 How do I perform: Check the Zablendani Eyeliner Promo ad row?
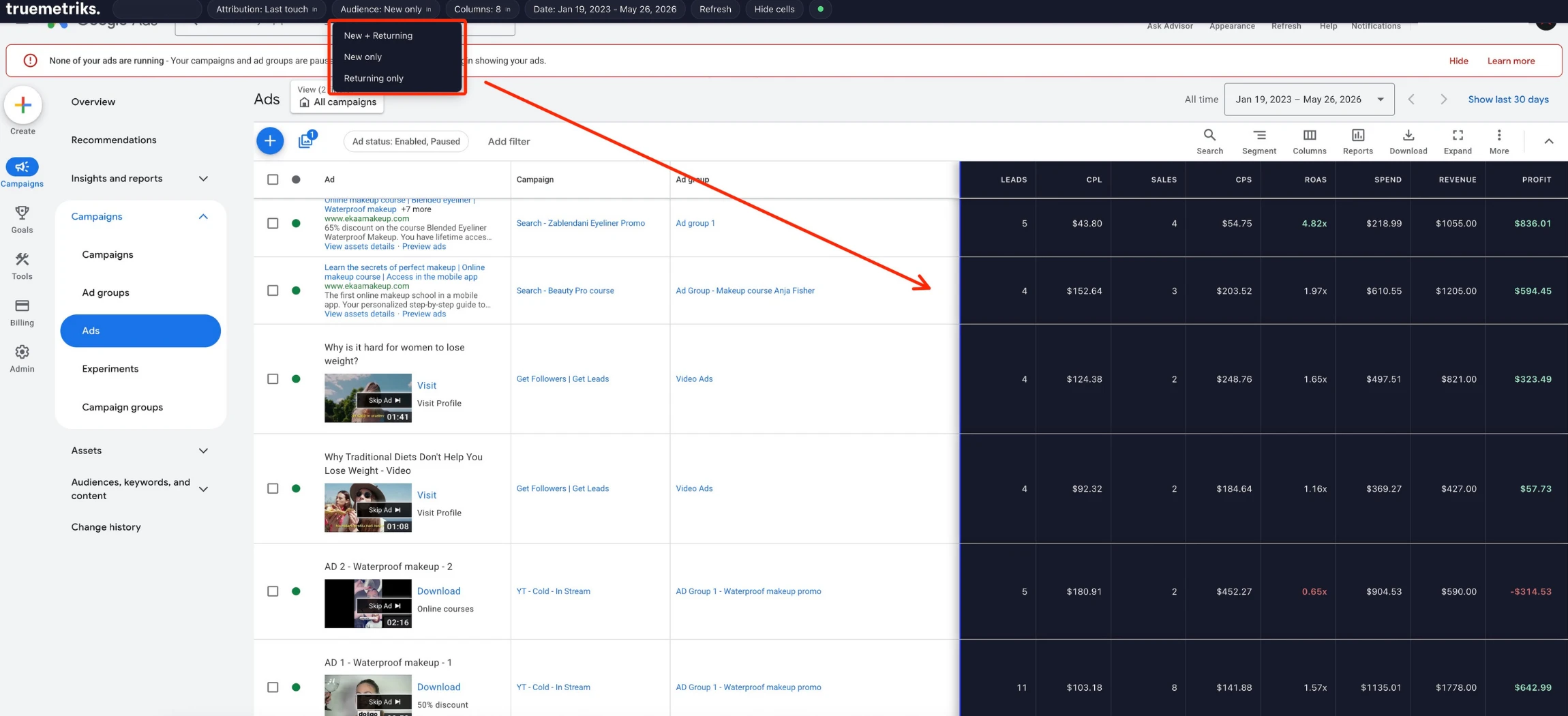pyautogui.click(x=273, y=223)
